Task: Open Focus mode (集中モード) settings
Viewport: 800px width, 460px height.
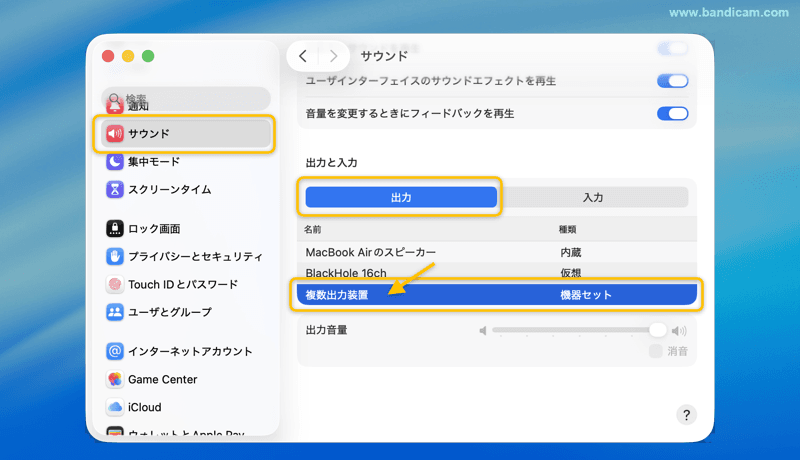Action: (x=143, y=162)
